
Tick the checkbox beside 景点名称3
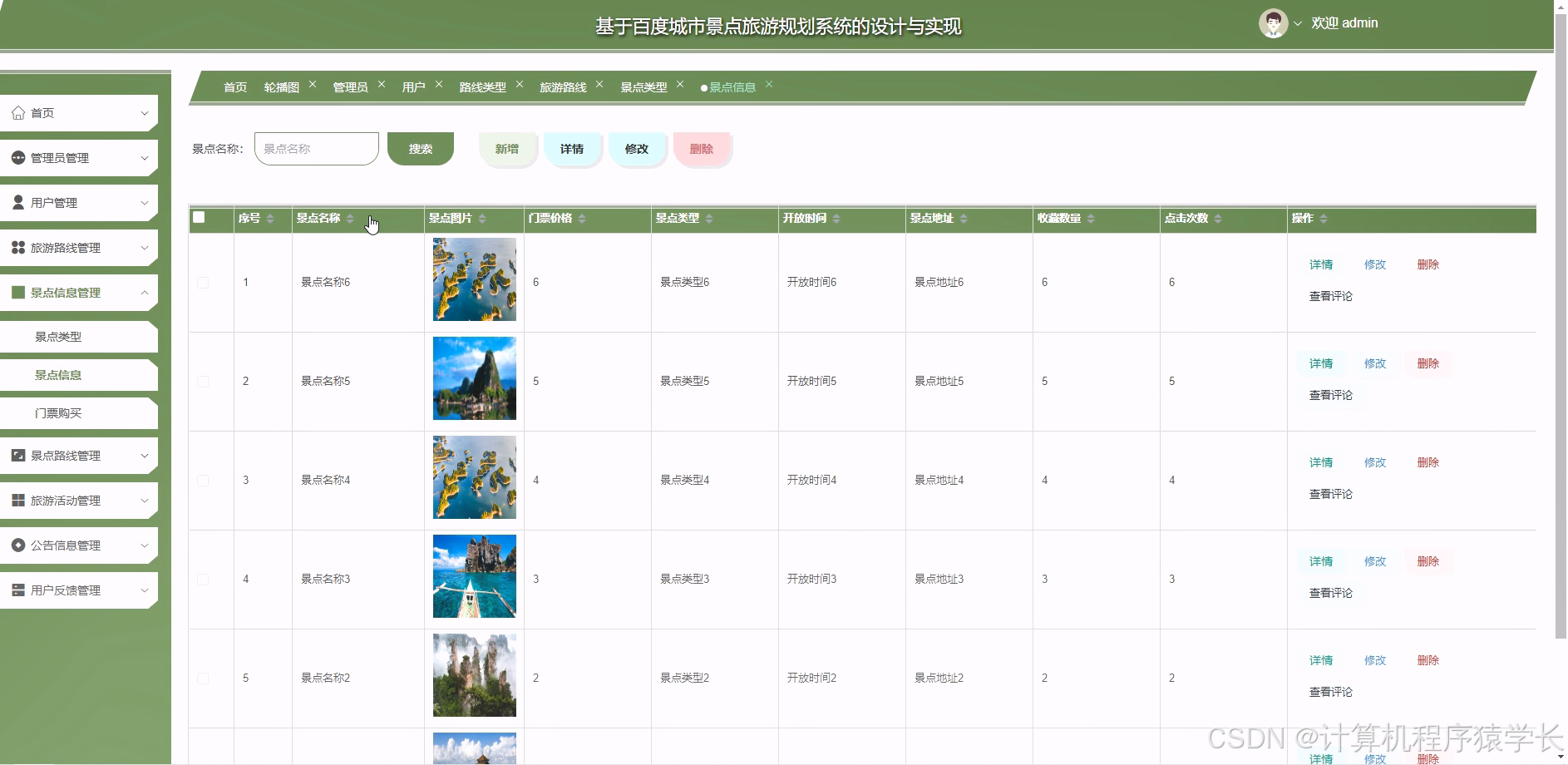(202, 579)
